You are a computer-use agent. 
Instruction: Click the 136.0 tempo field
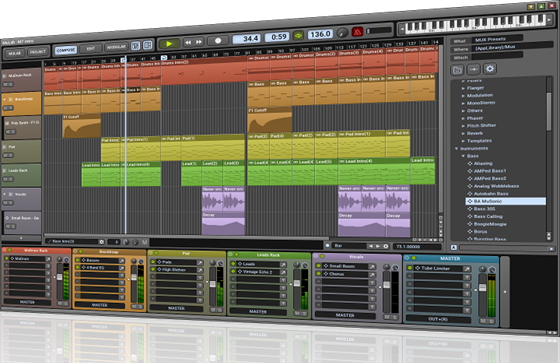pyautogui.click(x=320, y=34)
